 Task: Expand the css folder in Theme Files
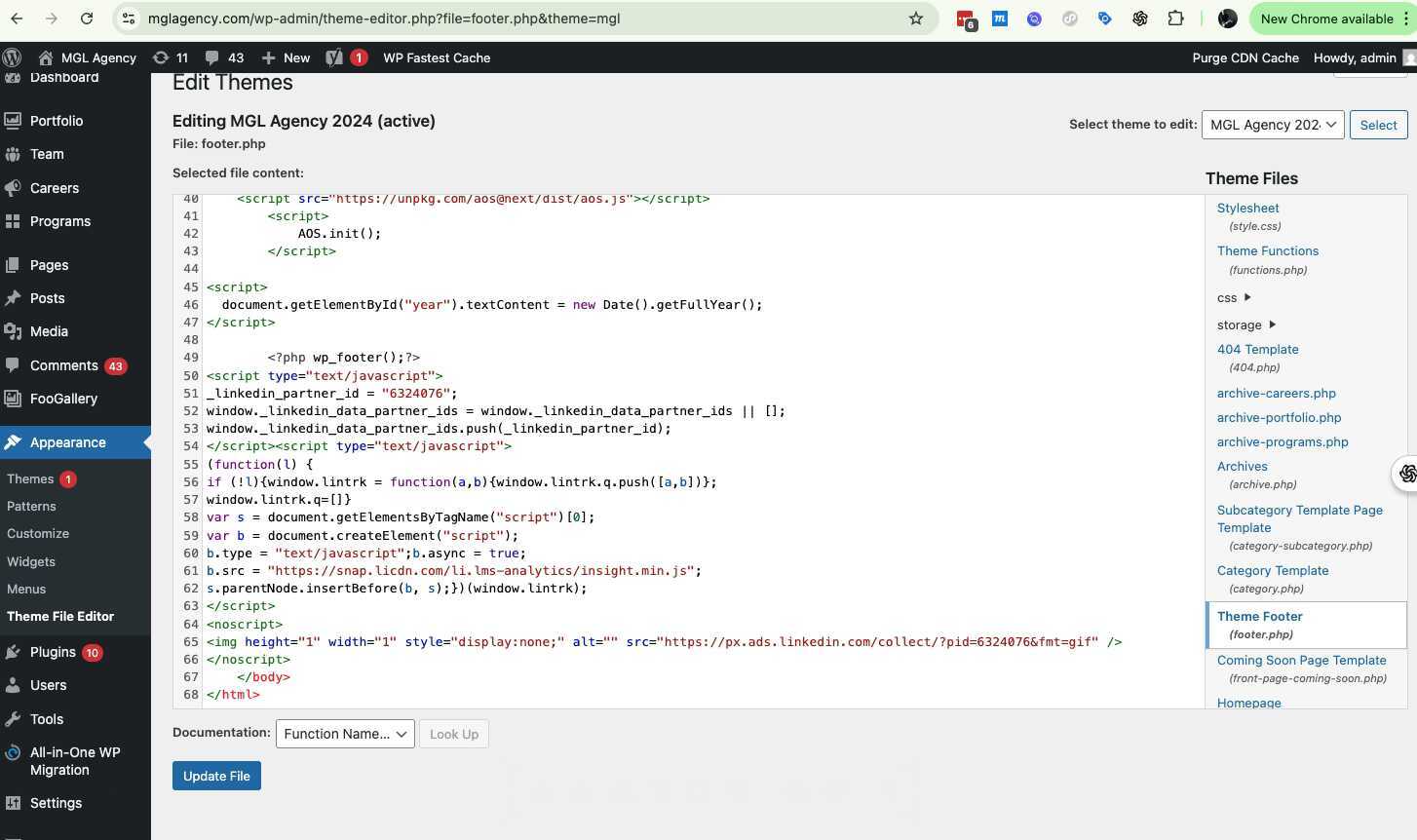point(1234,298)
